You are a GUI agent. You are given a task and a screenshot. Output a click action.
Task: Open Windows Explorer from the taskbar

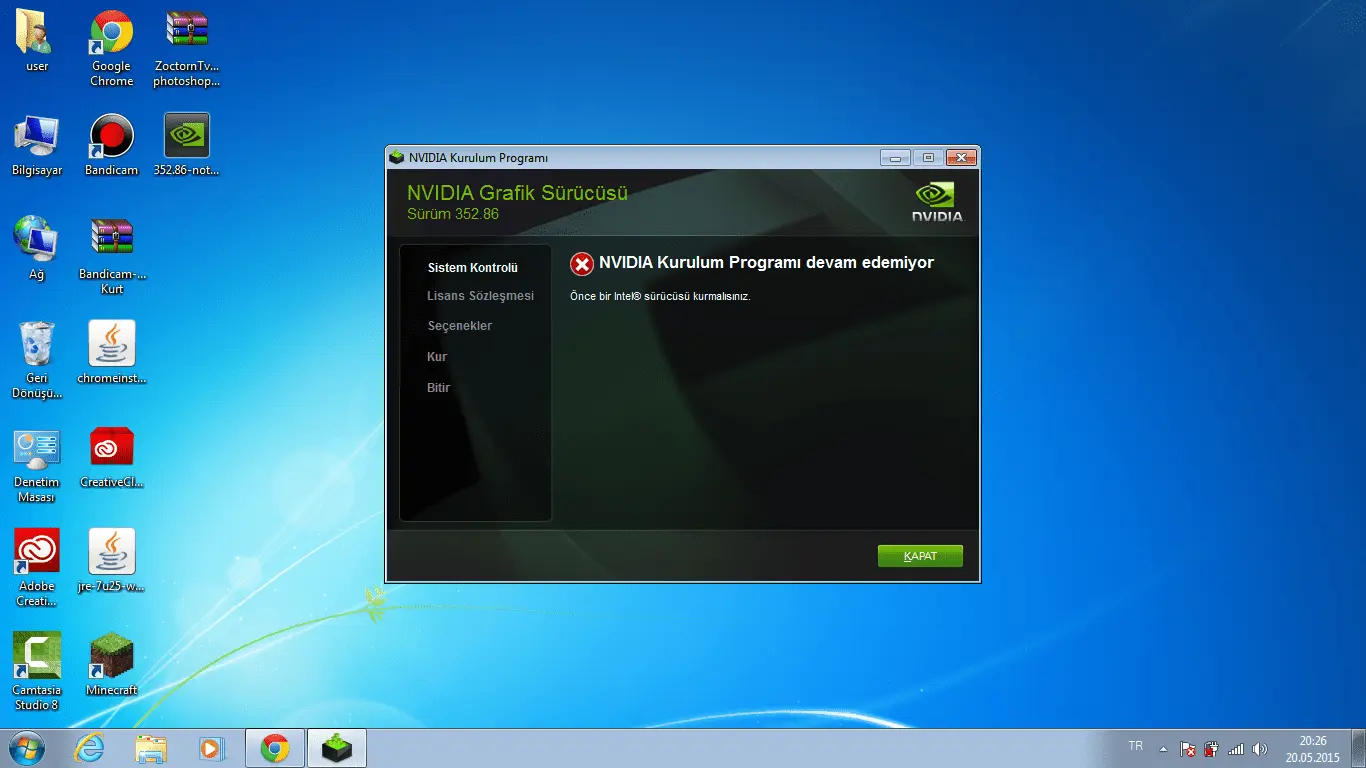tap(151, 748)
